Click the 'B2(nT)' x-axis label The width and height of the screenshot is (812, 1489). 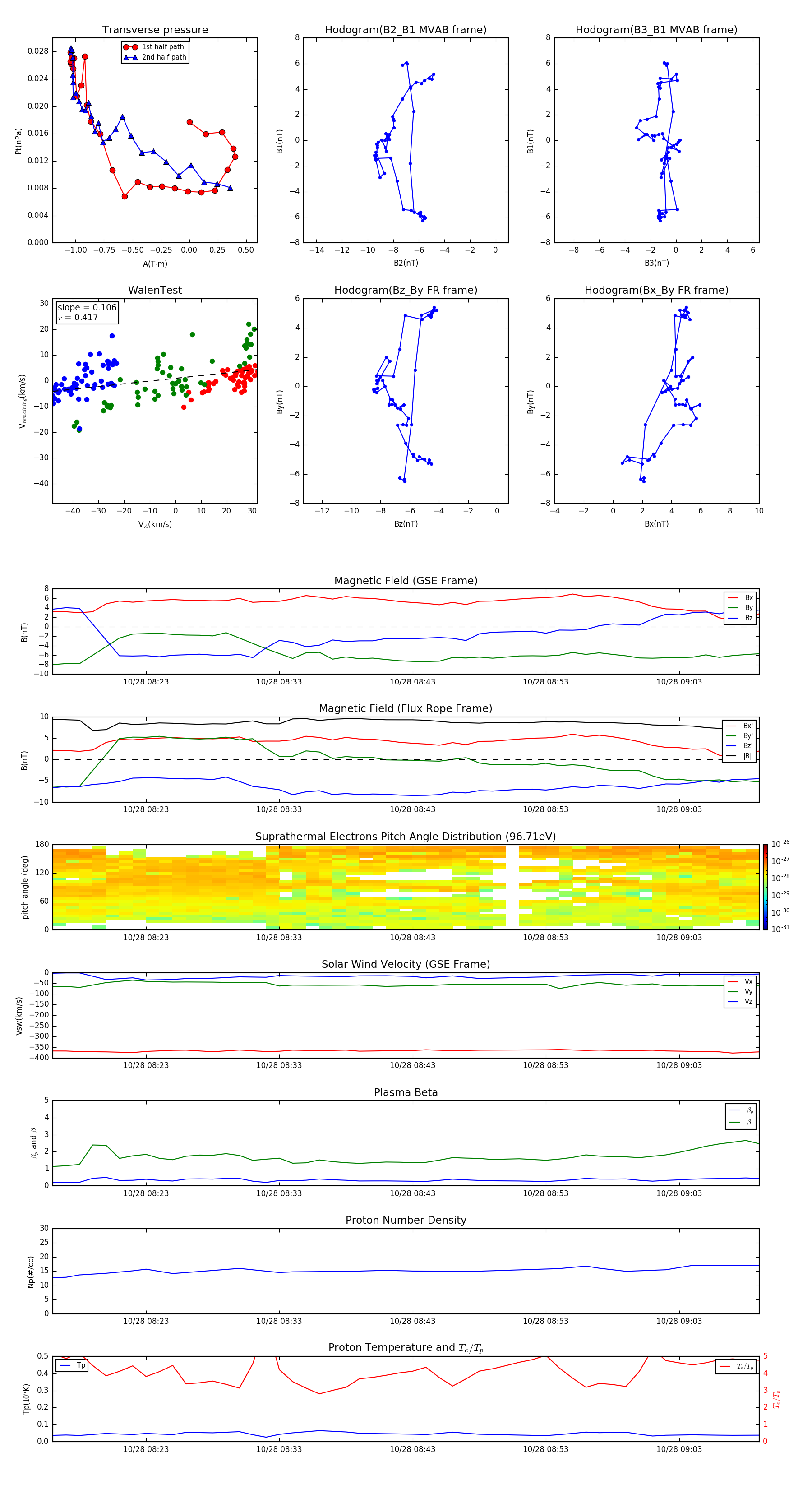point(406,263)
